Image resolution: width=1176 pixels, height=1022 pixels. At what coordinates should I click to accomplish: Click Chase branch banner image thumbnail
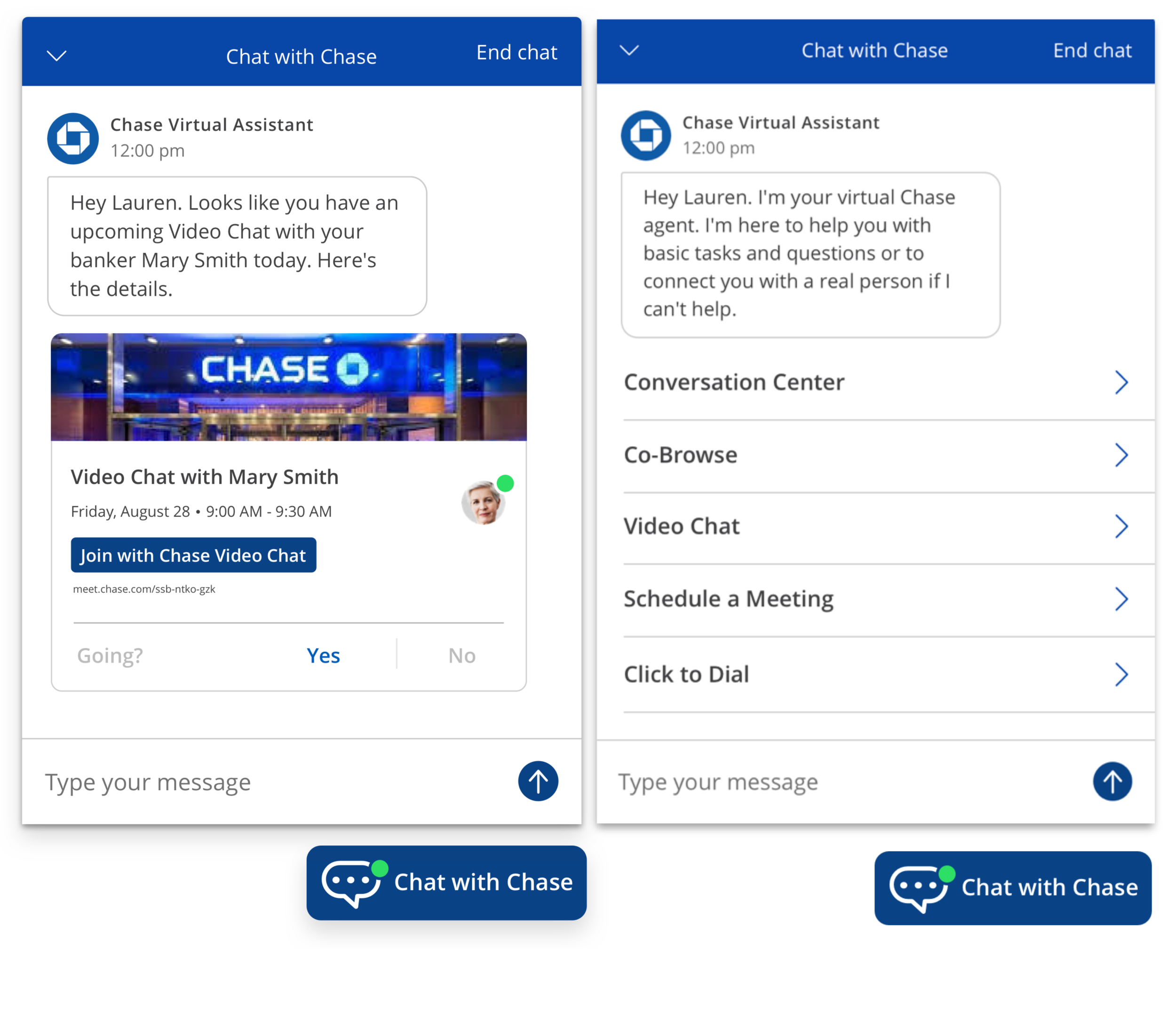pos(288,387)
